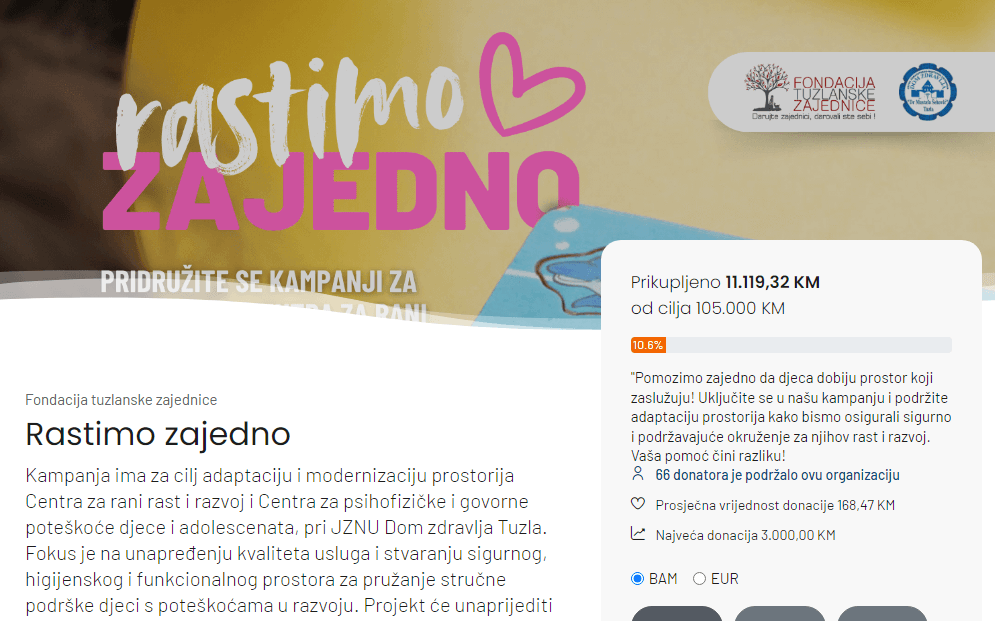Click the Fondacija tuzlanske zajednice organization name
995x621 pixels.
click(121, 400)
